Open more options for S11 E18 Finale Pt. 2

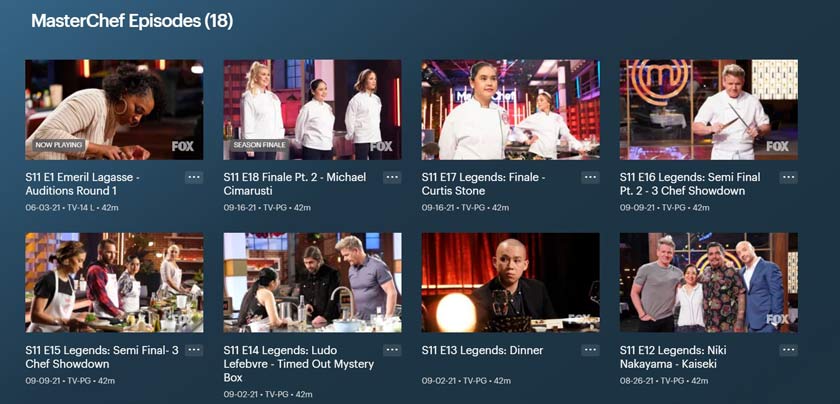(392, 177)
